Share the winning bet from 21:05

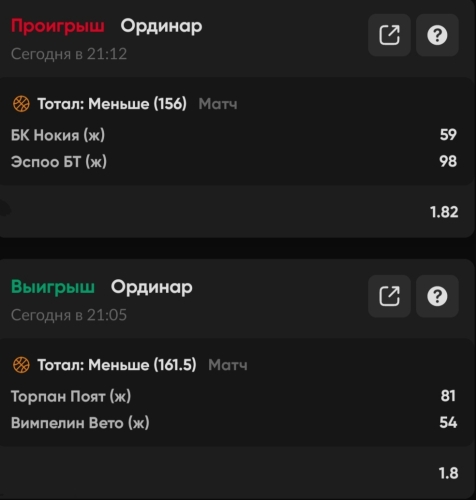click(389, 296)
